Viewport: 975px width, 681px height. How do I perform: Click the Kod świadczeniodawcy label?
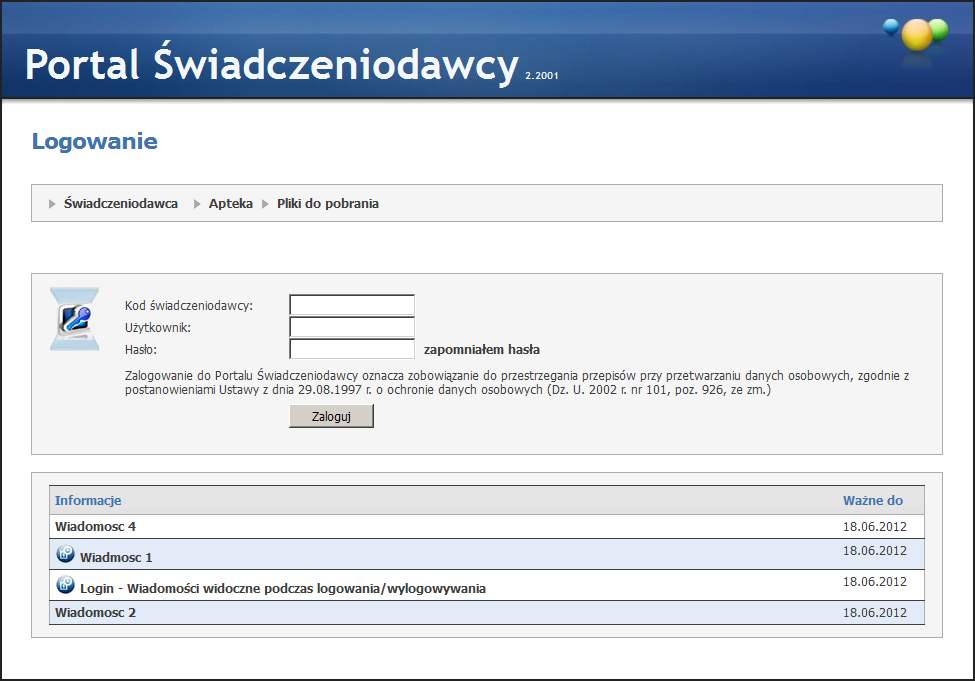click(x=189, y=305)
